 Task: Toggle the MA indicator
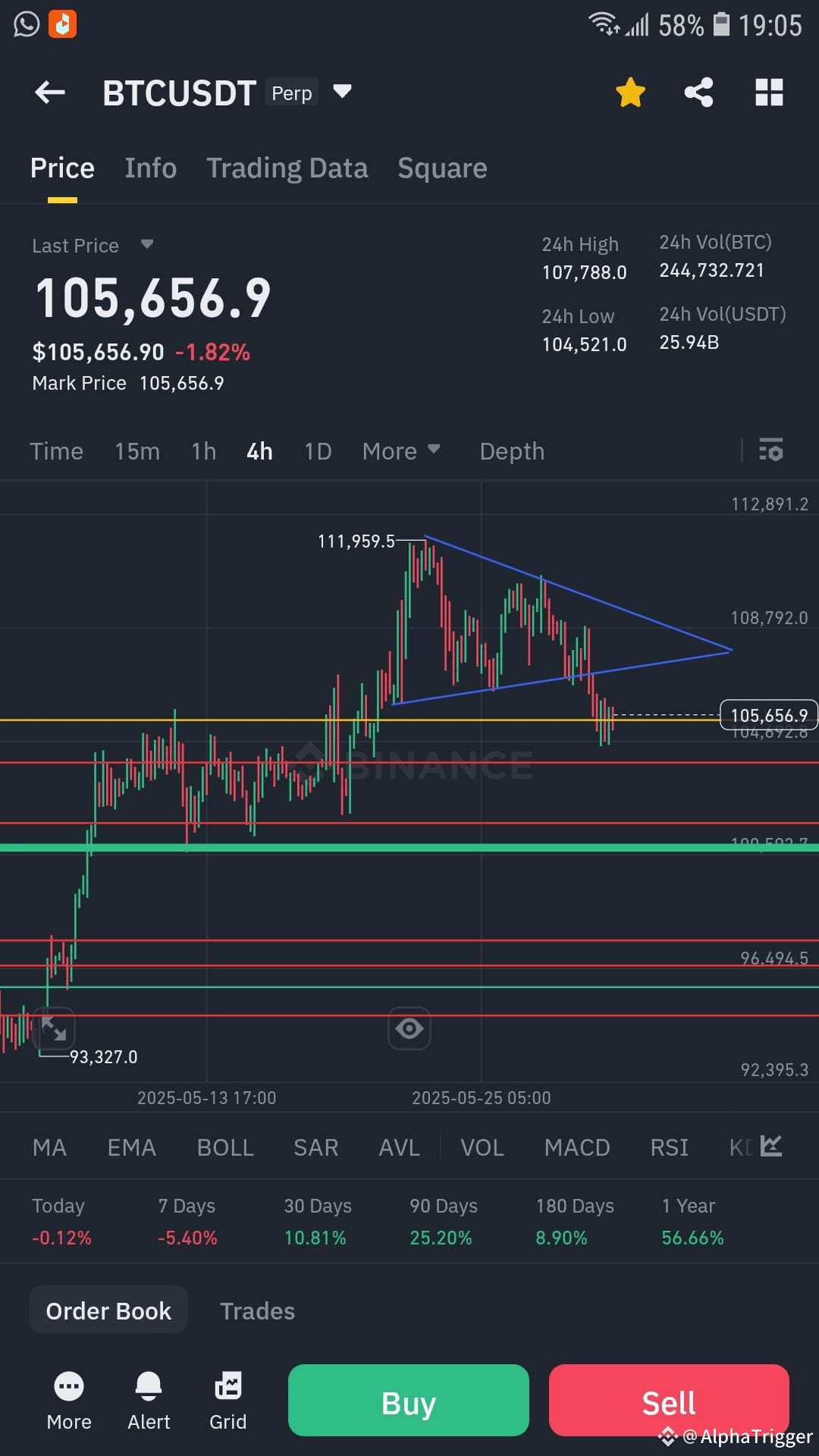pyautogui.click(x=50, y=1147)
